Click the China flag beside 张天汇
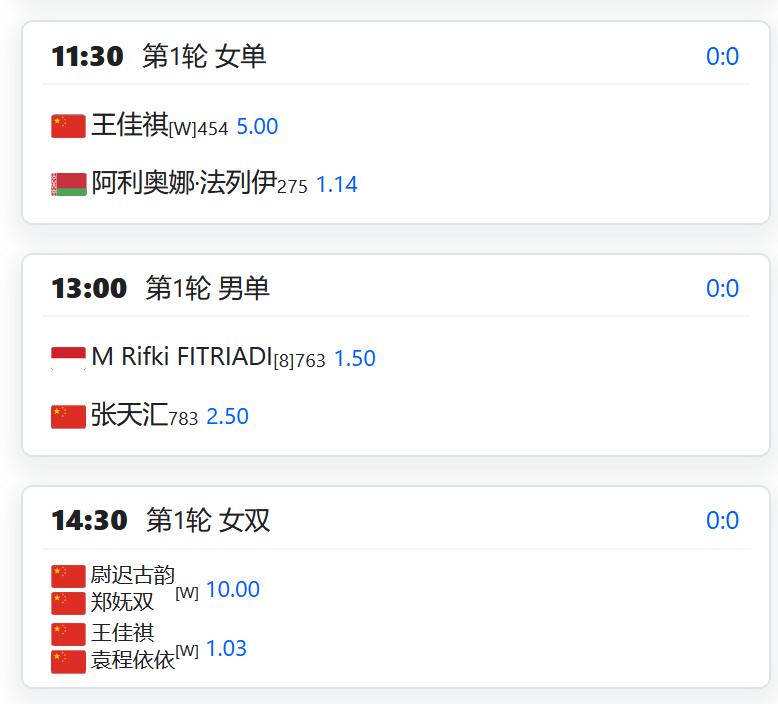The height and width of the screenshot is (704, 778). pyautogui.click(x=68, y=416)
